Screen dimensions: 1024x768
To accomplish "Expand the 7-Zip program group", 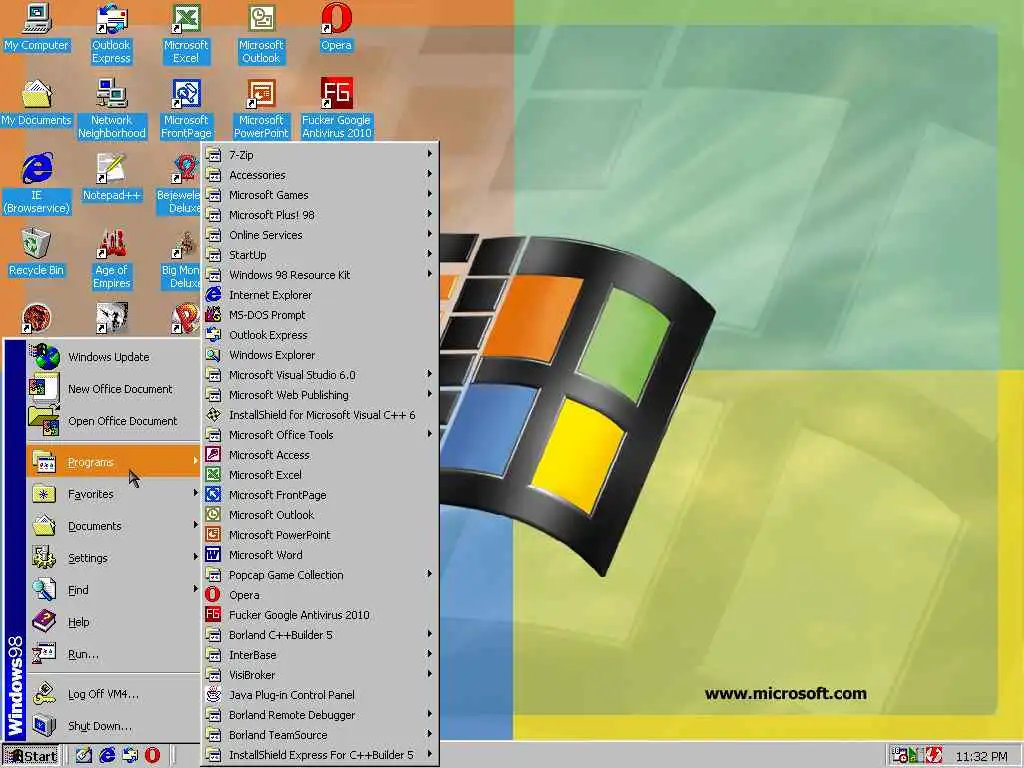I will (320, 155).
